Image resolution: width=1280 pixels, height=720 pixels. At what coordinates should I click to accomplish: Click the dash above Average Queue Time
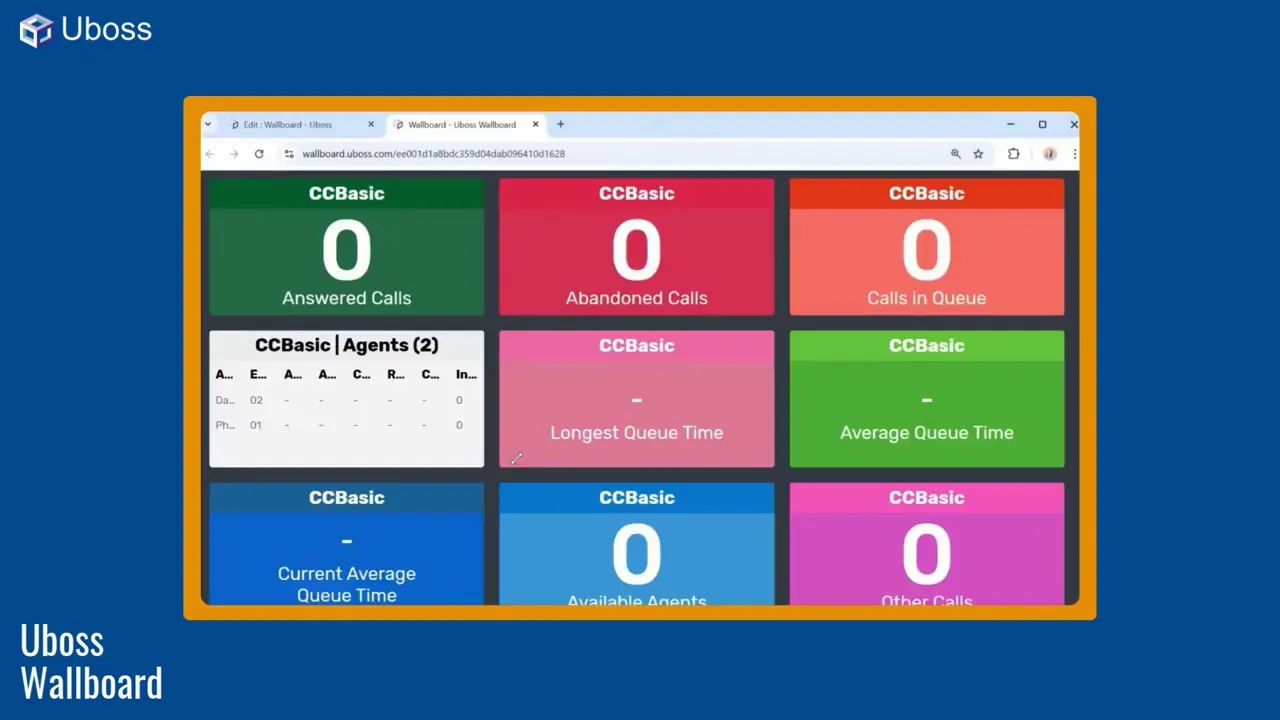point(926,400)
